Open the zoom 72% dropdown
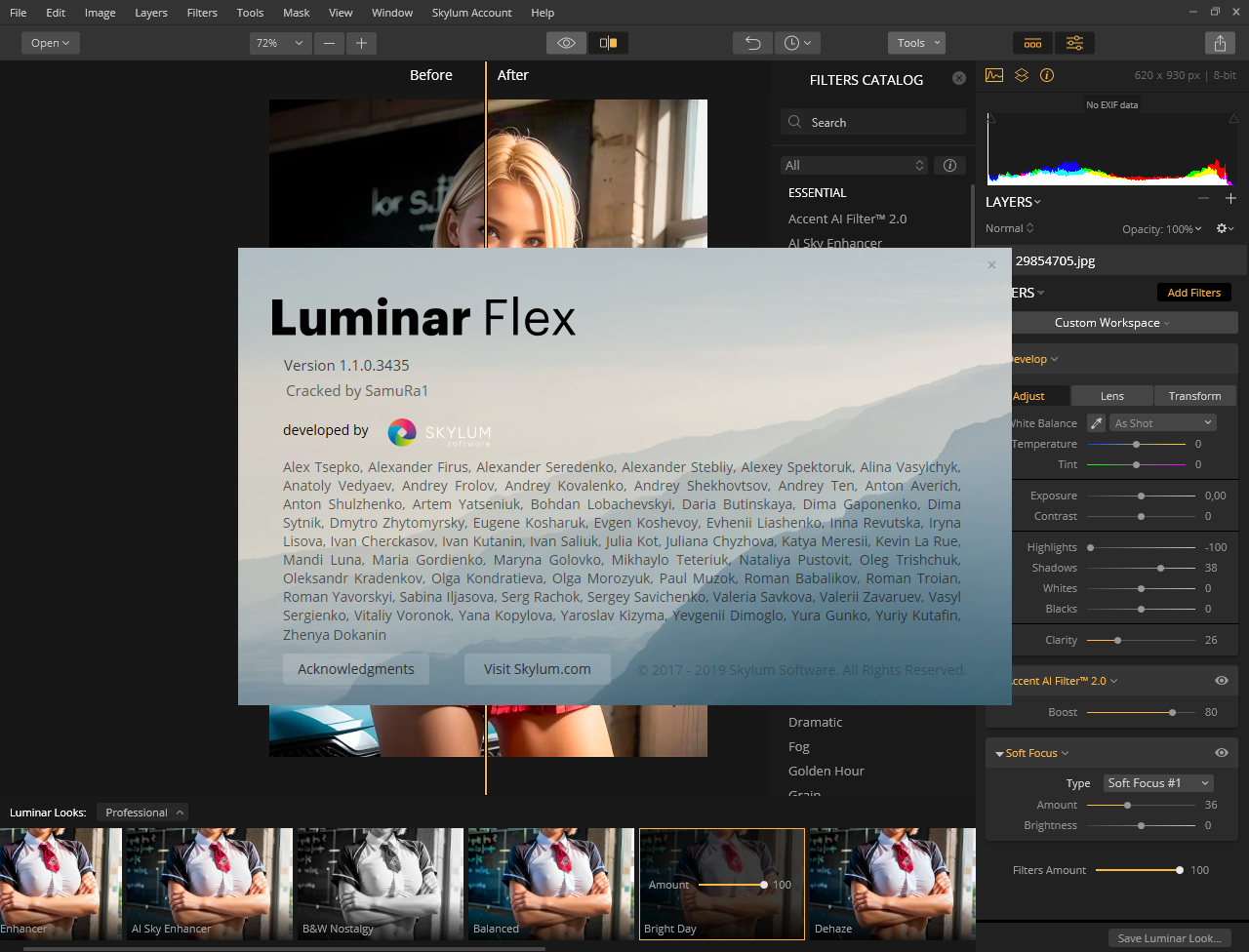 (x=280, y=43)
